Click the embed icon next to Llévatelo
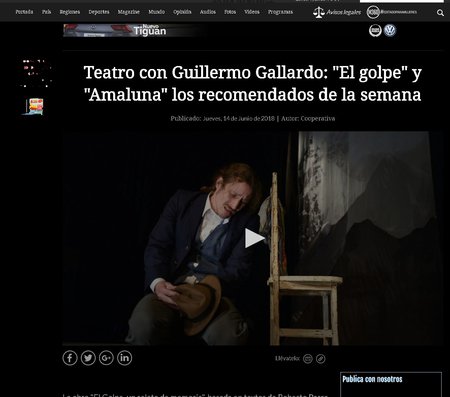 tap(308, 359)
